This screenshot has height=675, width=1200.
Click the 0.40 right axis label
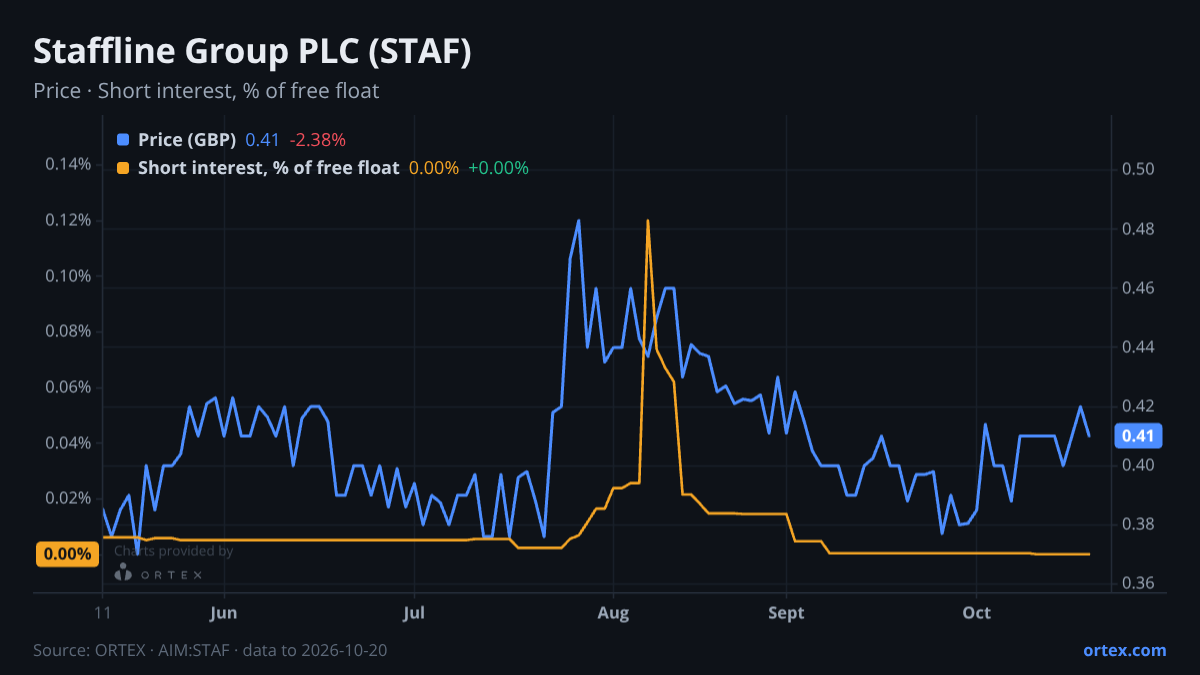point(1138,465)
